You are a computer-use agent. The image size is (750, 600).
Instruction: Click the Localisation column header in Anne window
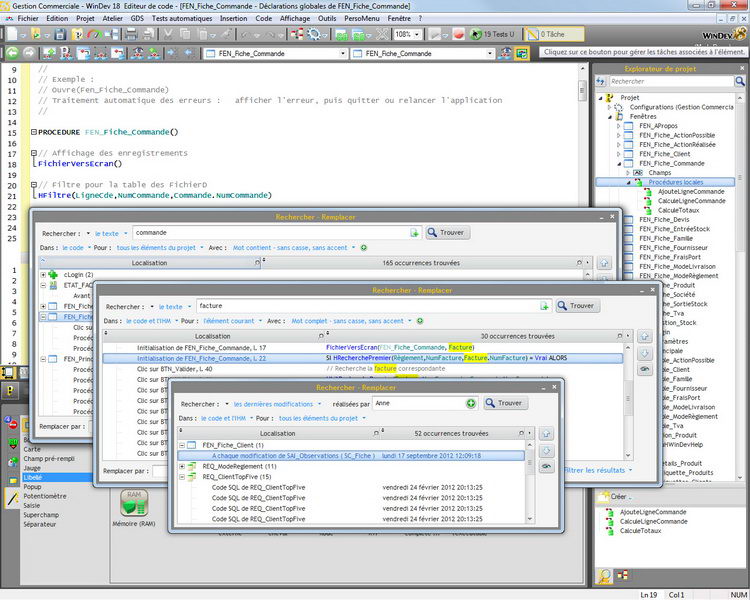click(x=277, y=433)
